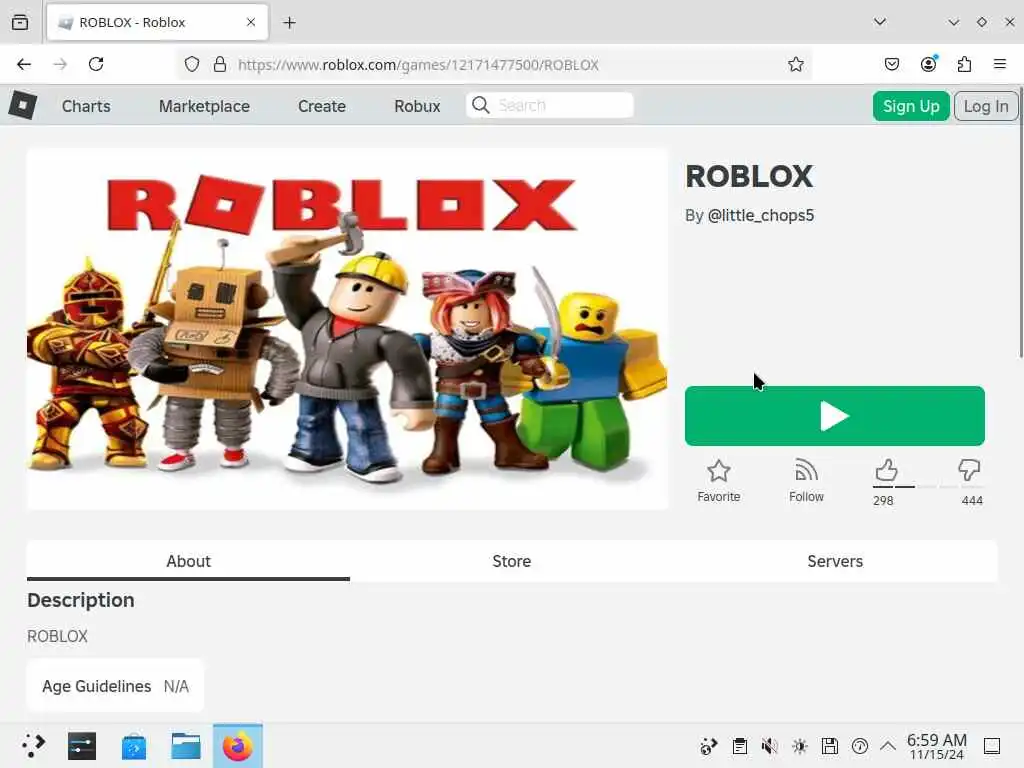This screenshot has height=768, width=1024.
Task: Click the like/dislike vote ratio bar
Action: (927, 487)
